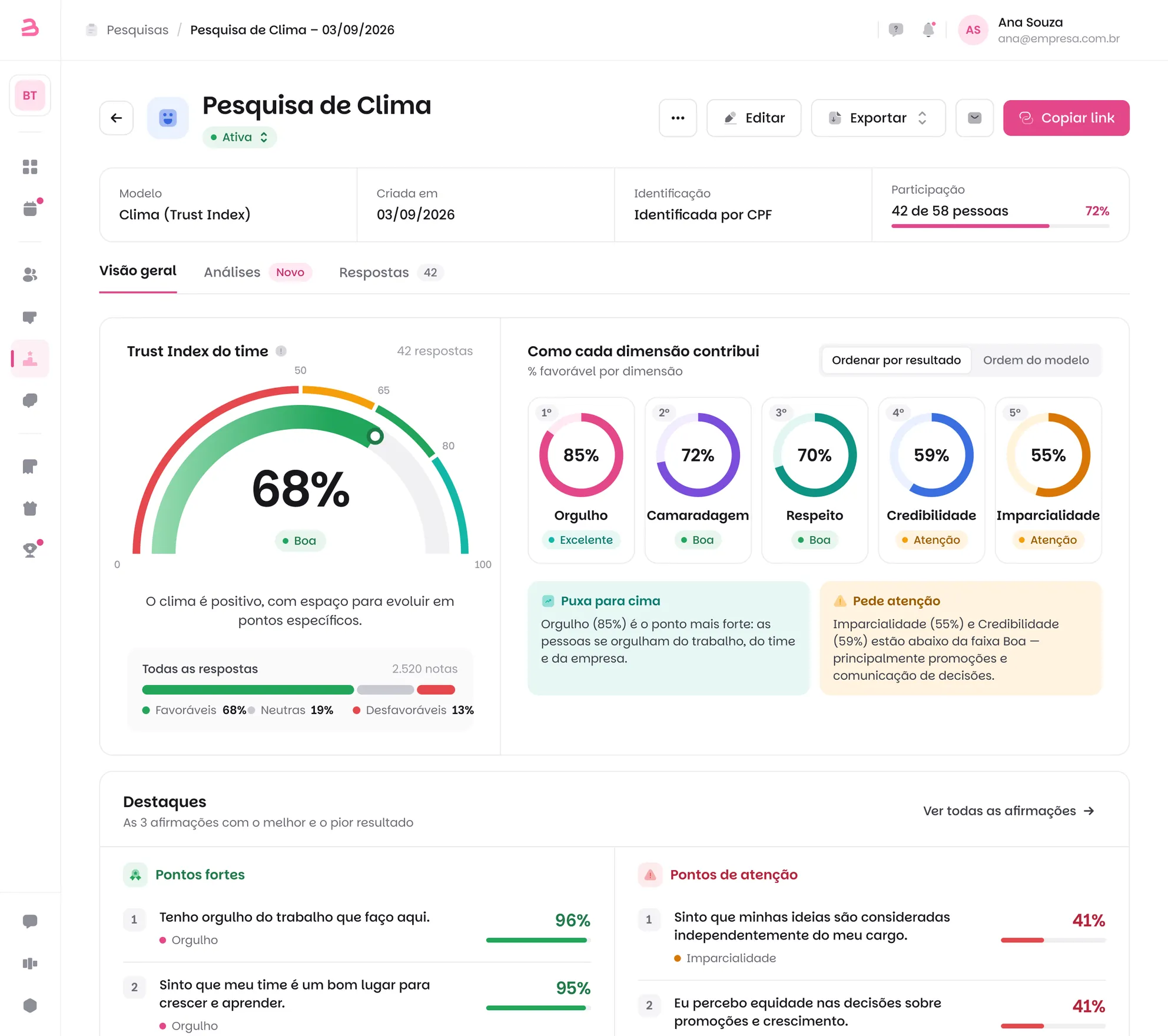The width and height of the screenshot is (1168, 1036).
Task: Click the Participação progress bar
Action: (1000, 226)
